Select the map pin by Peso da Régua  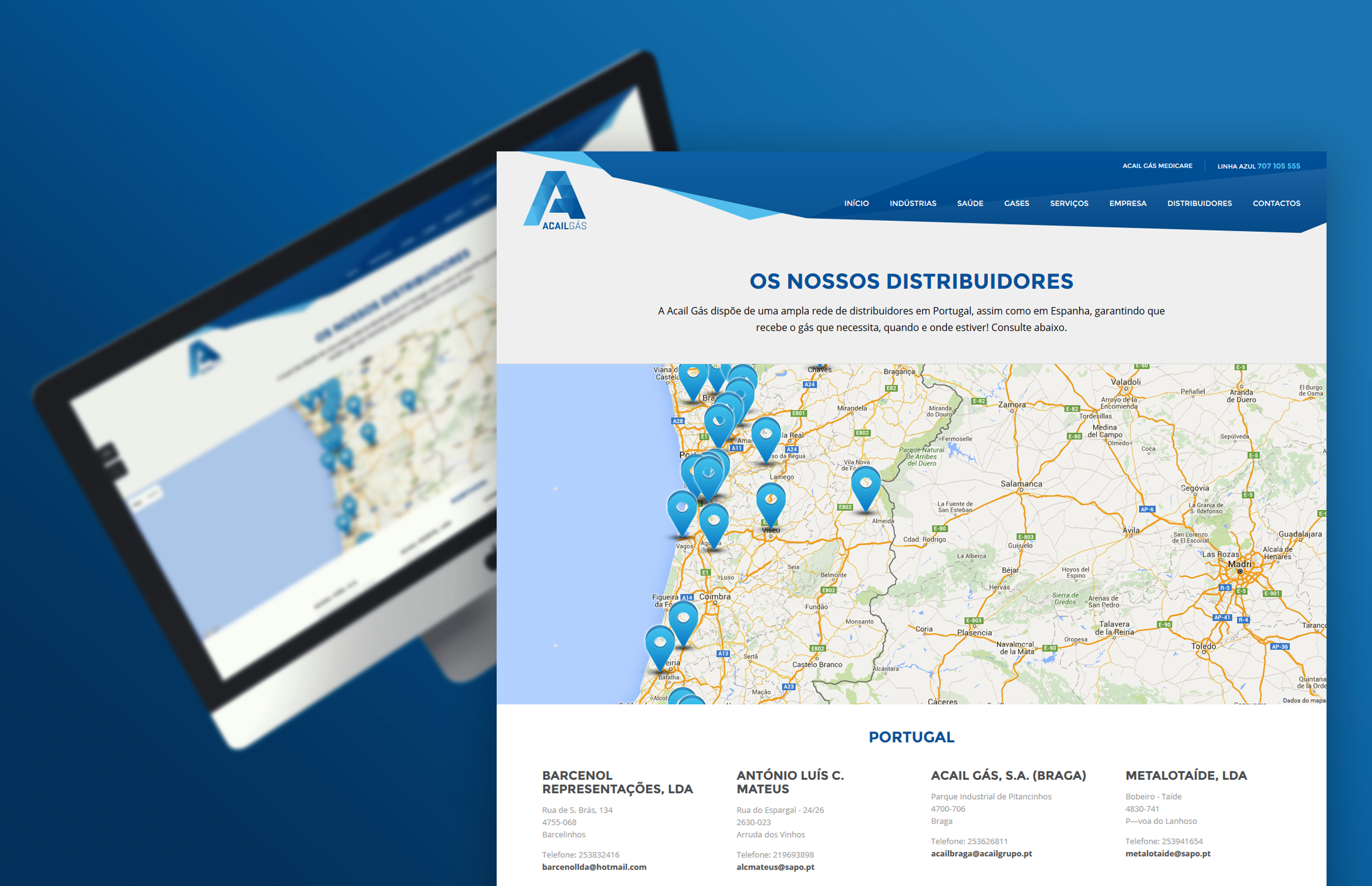point(766,440)
